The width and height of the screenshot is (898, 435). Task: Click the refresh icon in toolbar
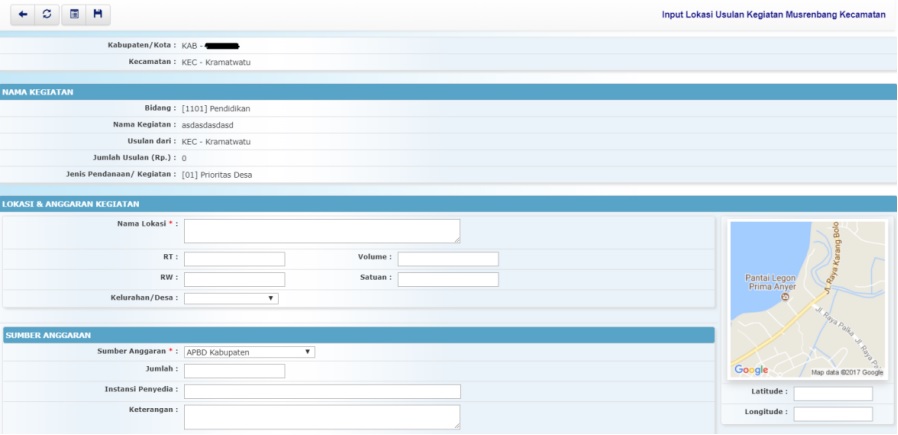pyautogui.click(x=47, y=15)
